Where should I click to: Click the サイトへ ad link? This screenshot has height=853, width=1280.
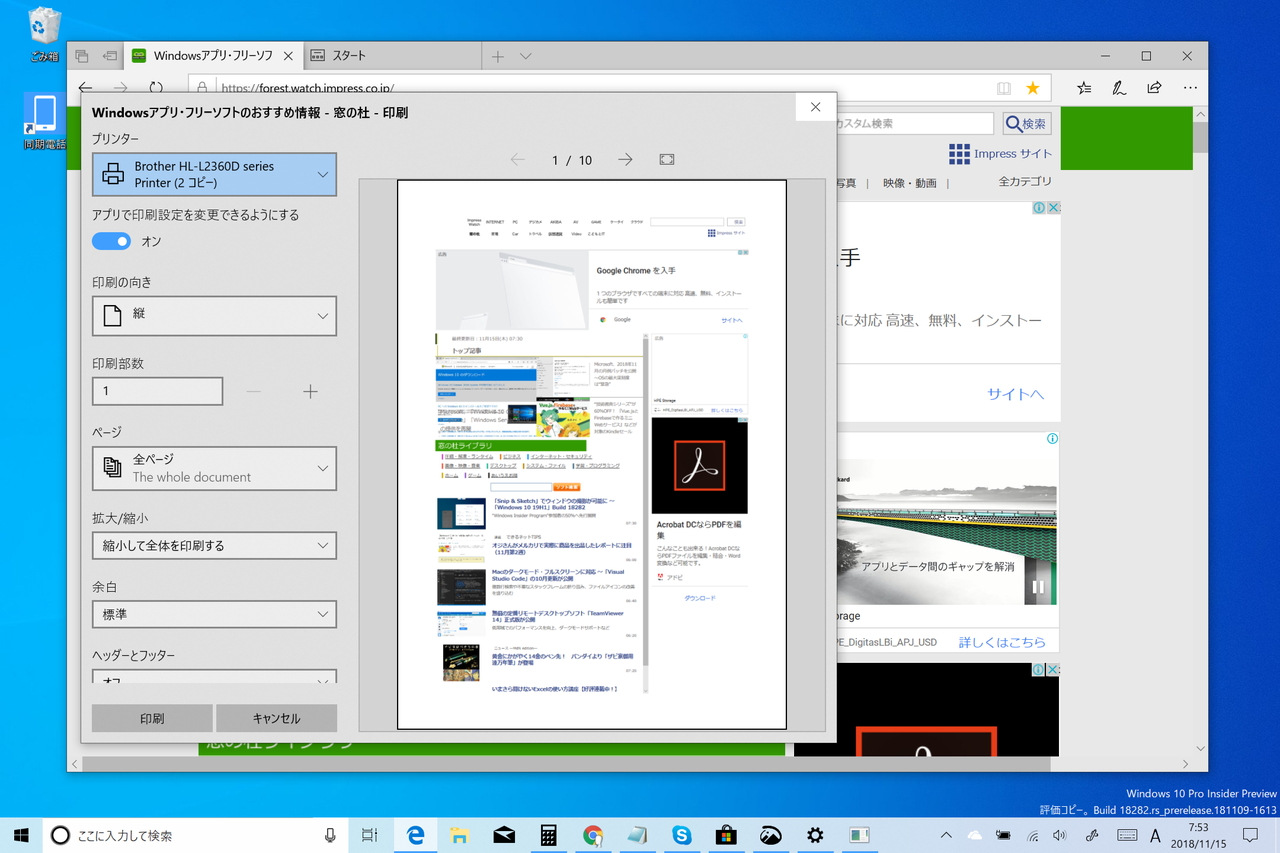point(1015,394)
